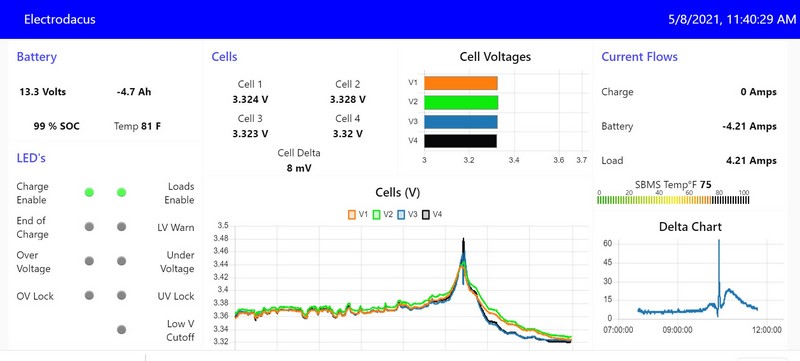The width and height of the screenshot is (800, 361).
Task: Click the Low V Cutoff label
Action: tap(181, 330)
